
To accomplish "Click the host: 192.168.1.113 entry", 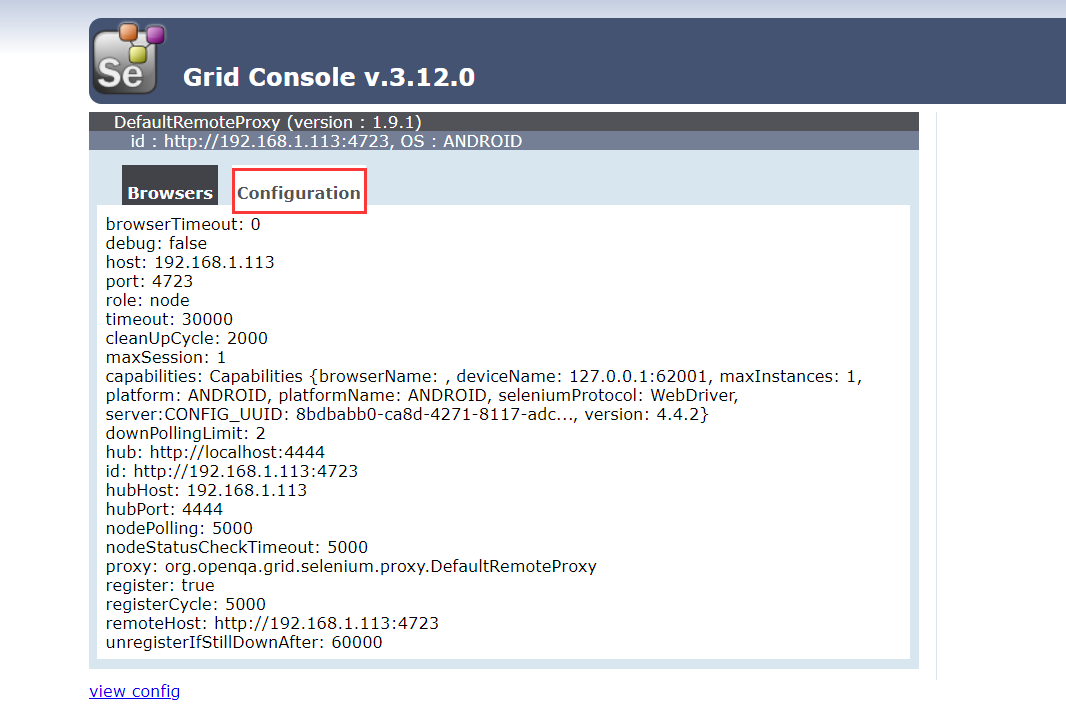I will [190, 263].
